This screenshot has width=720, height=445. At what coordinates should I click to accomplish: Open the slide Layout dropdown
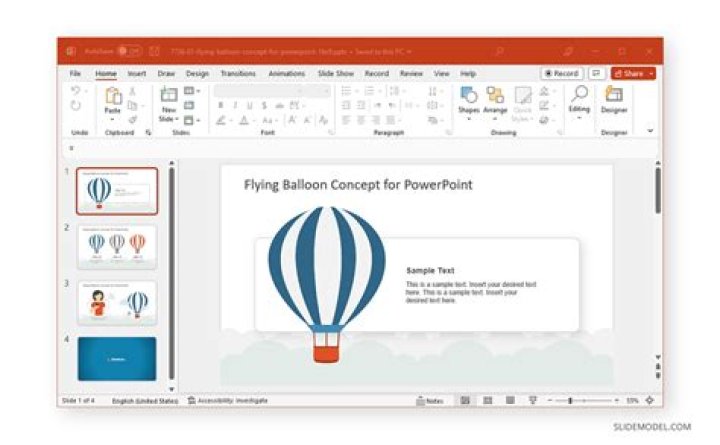pyautogui.click(x=191, y=91)
